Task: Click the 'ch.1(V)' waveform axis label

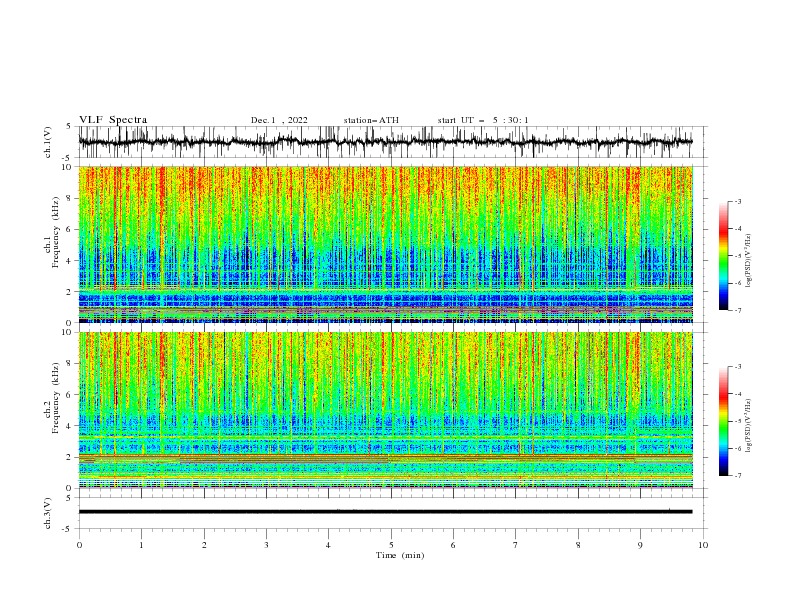Action: coord(47,142)
